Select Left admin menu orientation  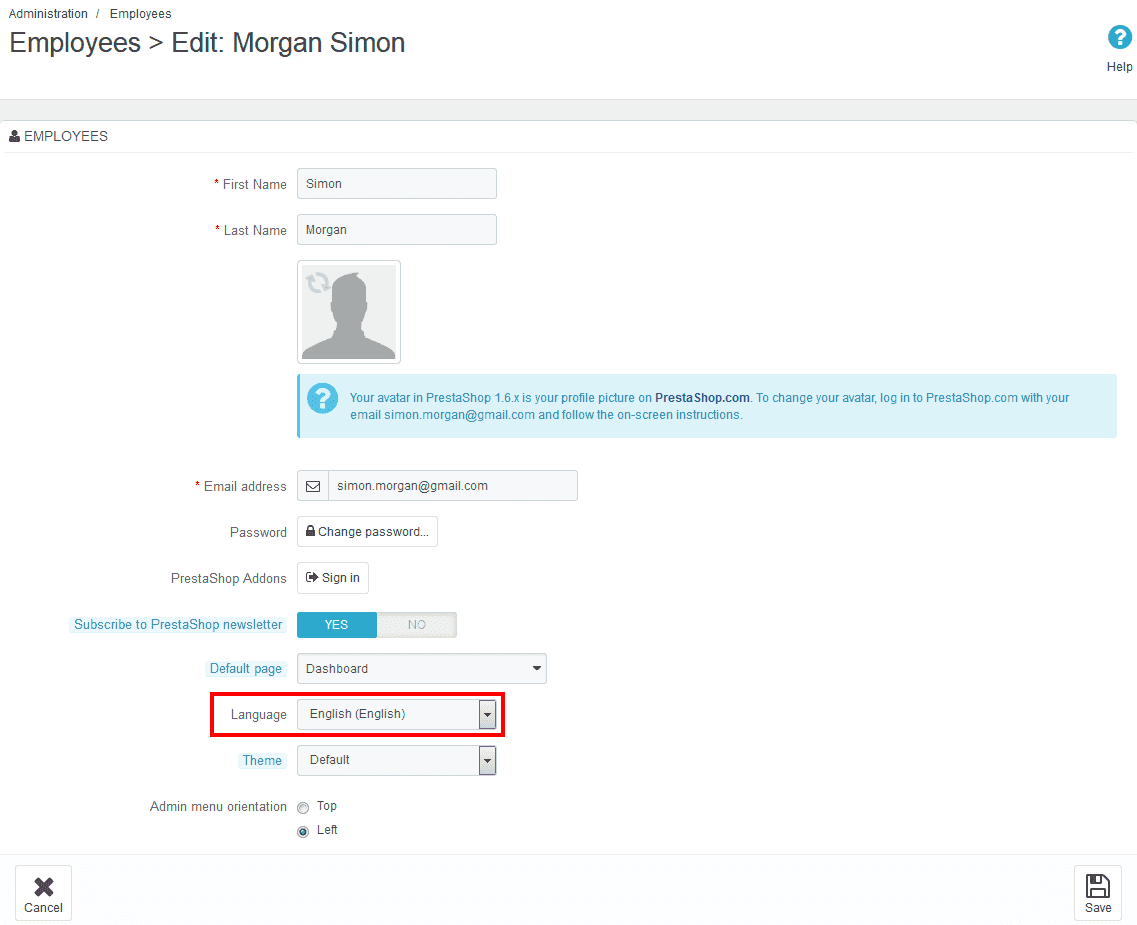tap(303, 831)
